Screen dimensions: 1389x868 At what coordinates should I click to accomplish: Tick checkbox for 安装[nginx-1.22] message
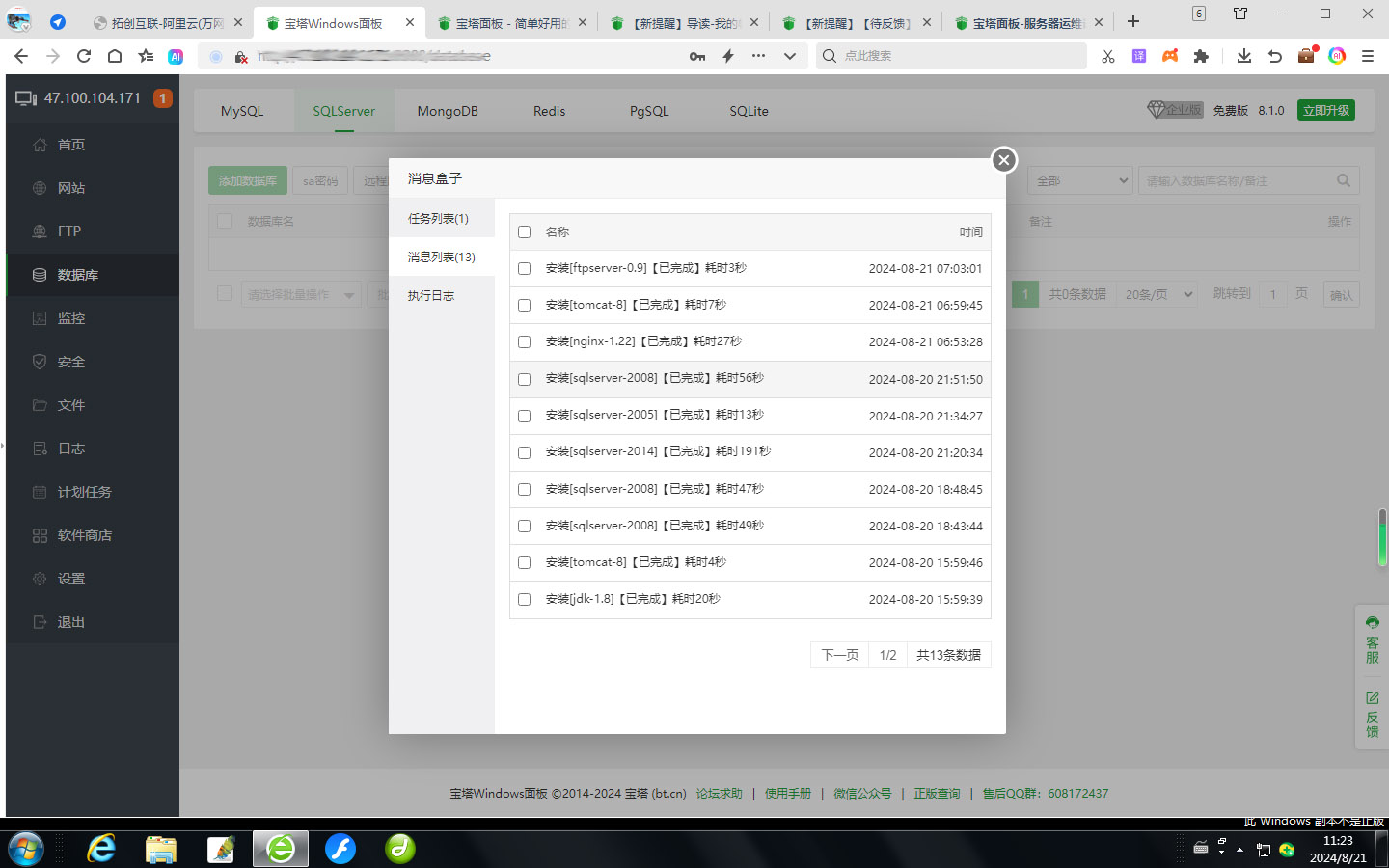click(x=525, y=342)
